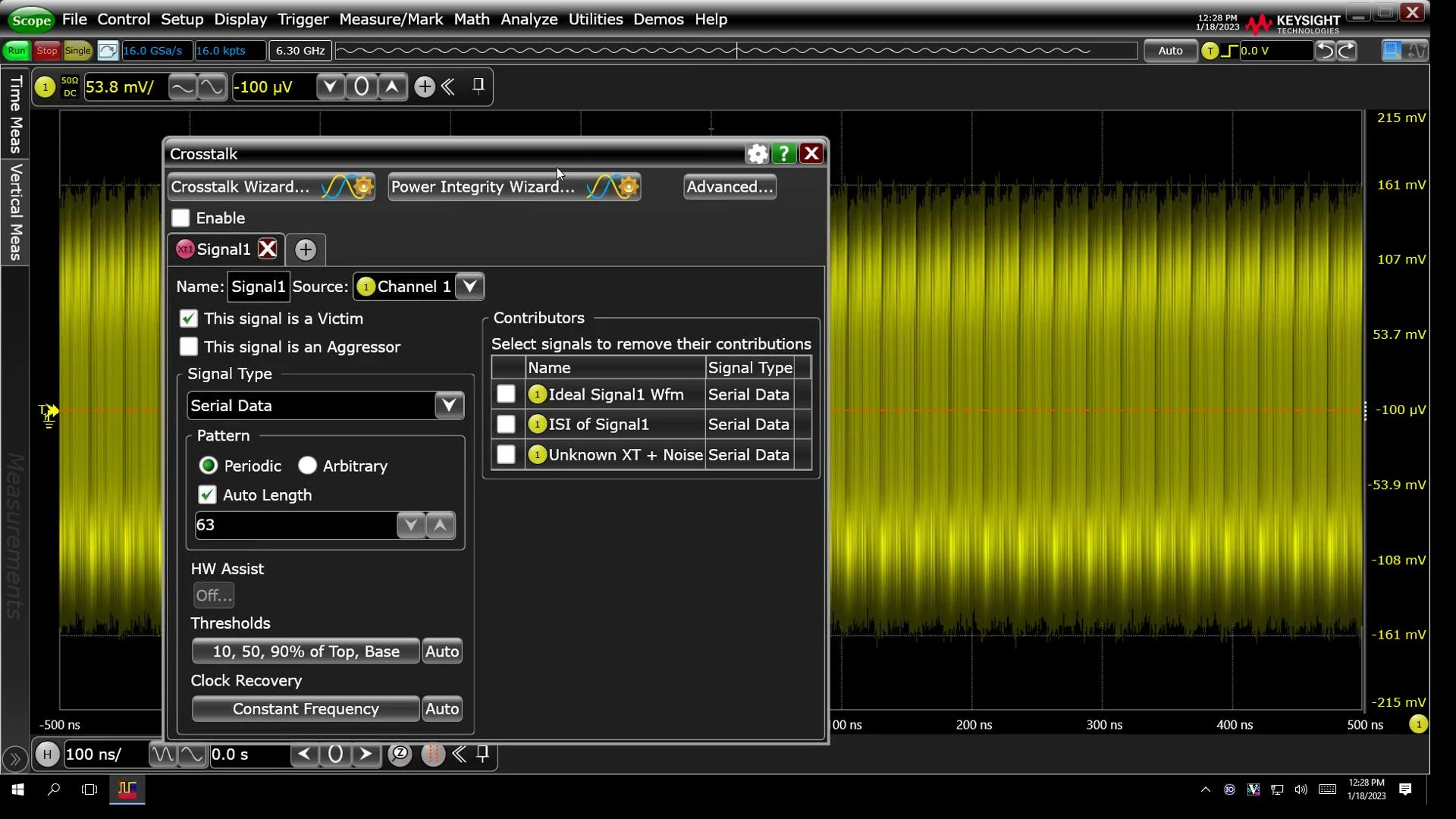Add a new signal tab with plus icon
The image size is (1456, 819).
(305, 249)
